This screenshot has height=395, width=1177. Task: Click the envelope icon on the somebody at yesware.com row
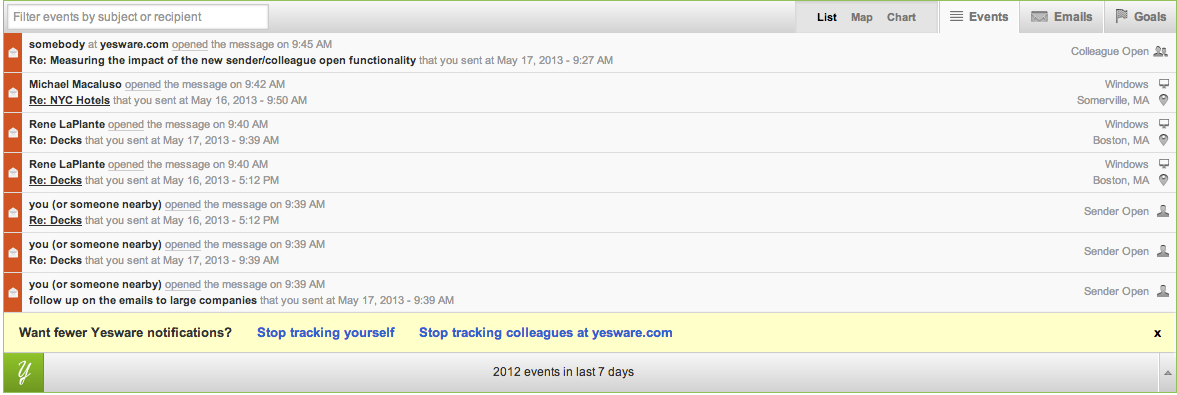pos(13,53)
